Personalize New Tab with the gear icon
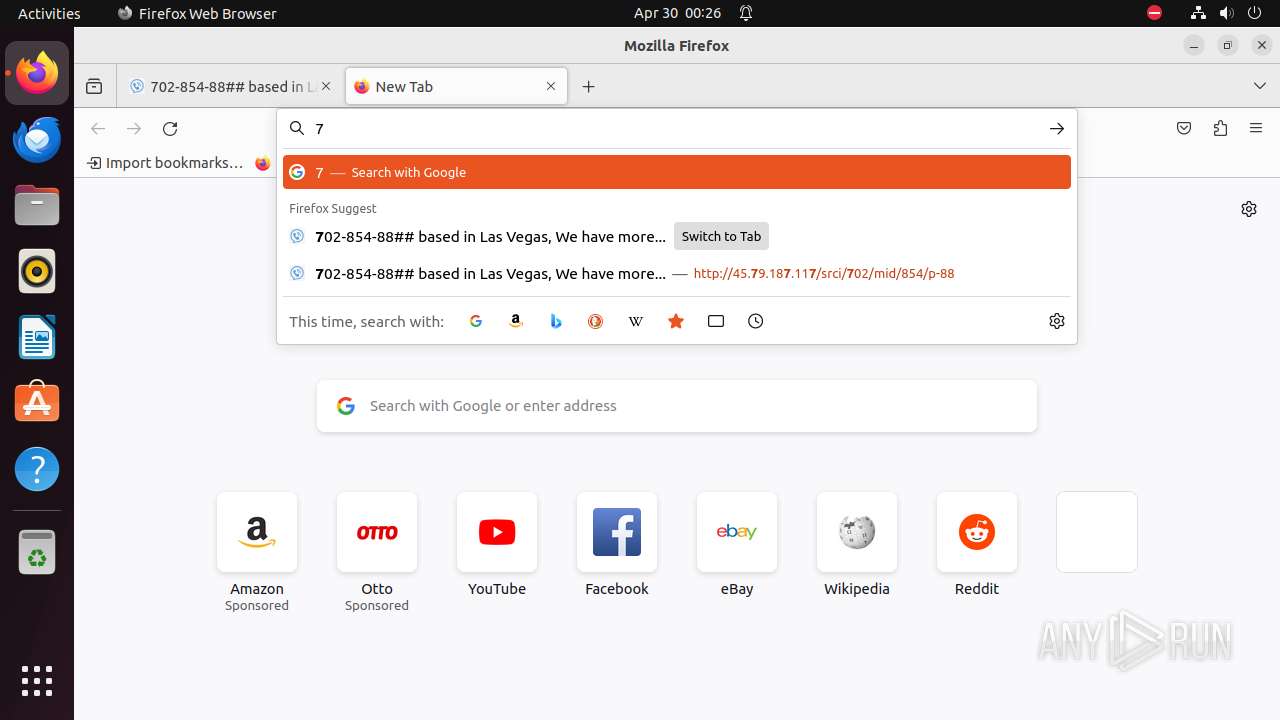This screenshot has width=1280, height=720. [x=1249, y=209]
